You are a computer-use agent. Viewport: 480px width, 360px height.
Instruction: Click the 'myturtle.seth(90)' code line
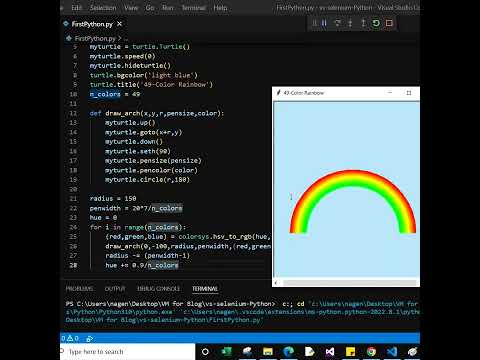[138, 151]
